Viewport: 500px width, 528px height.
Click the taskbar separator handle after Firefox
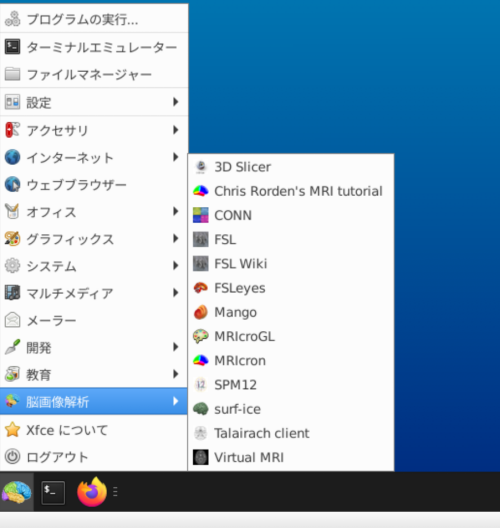click(x=115, y=492)
